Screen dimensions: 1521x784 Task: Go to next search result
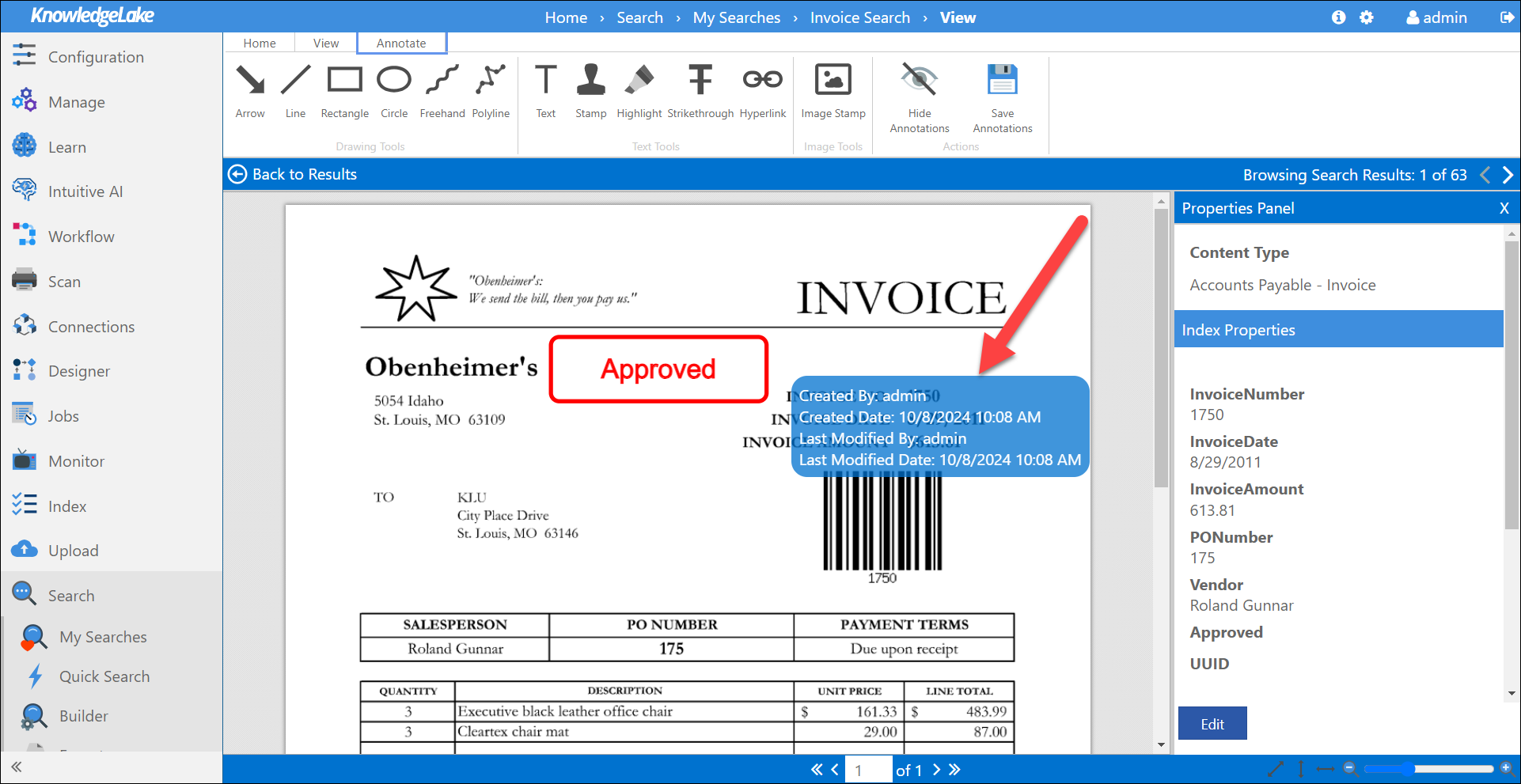[1508, 175]
